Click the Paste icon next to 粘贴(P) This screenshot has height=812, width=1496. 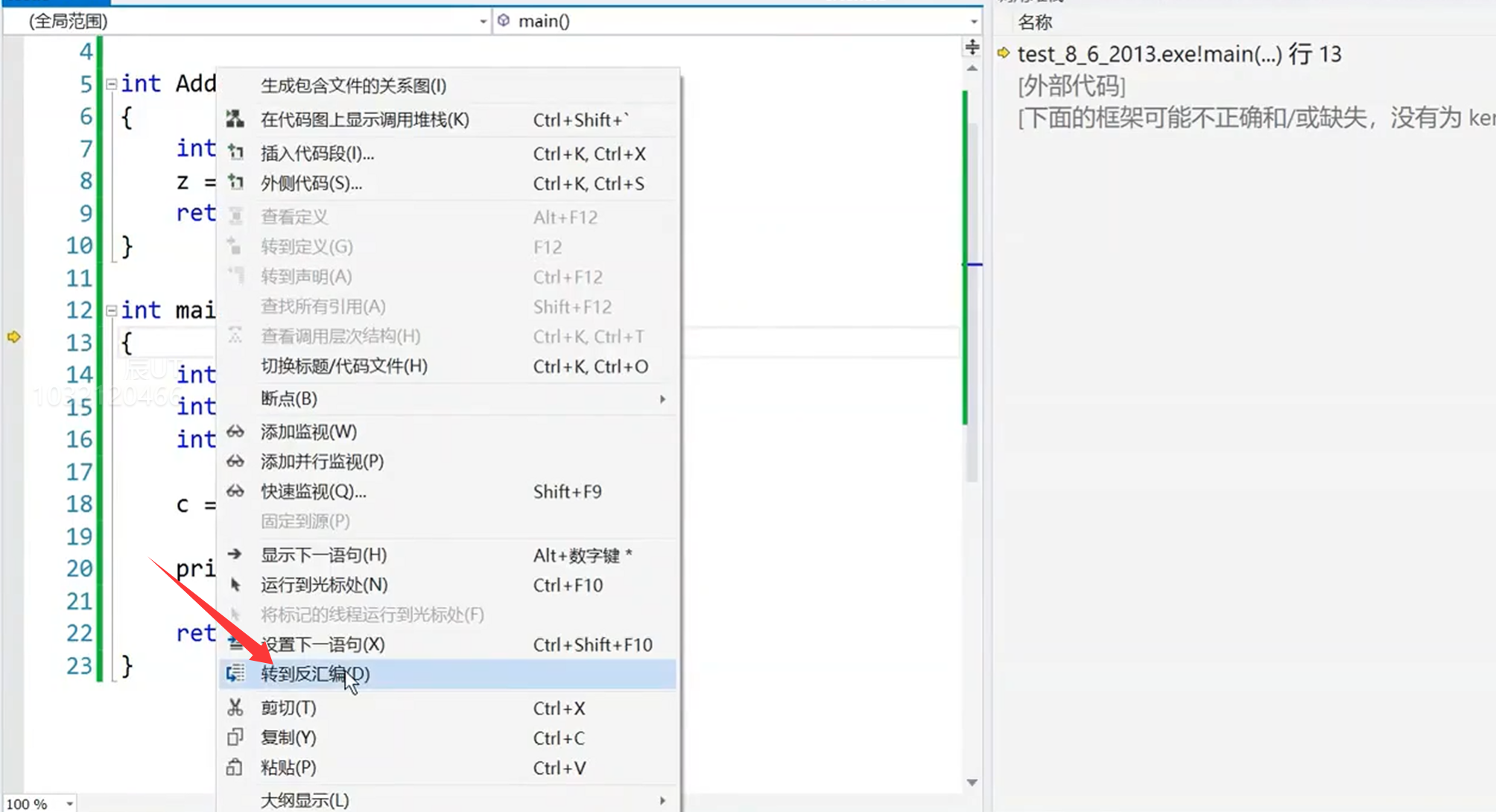click(235, 767)
